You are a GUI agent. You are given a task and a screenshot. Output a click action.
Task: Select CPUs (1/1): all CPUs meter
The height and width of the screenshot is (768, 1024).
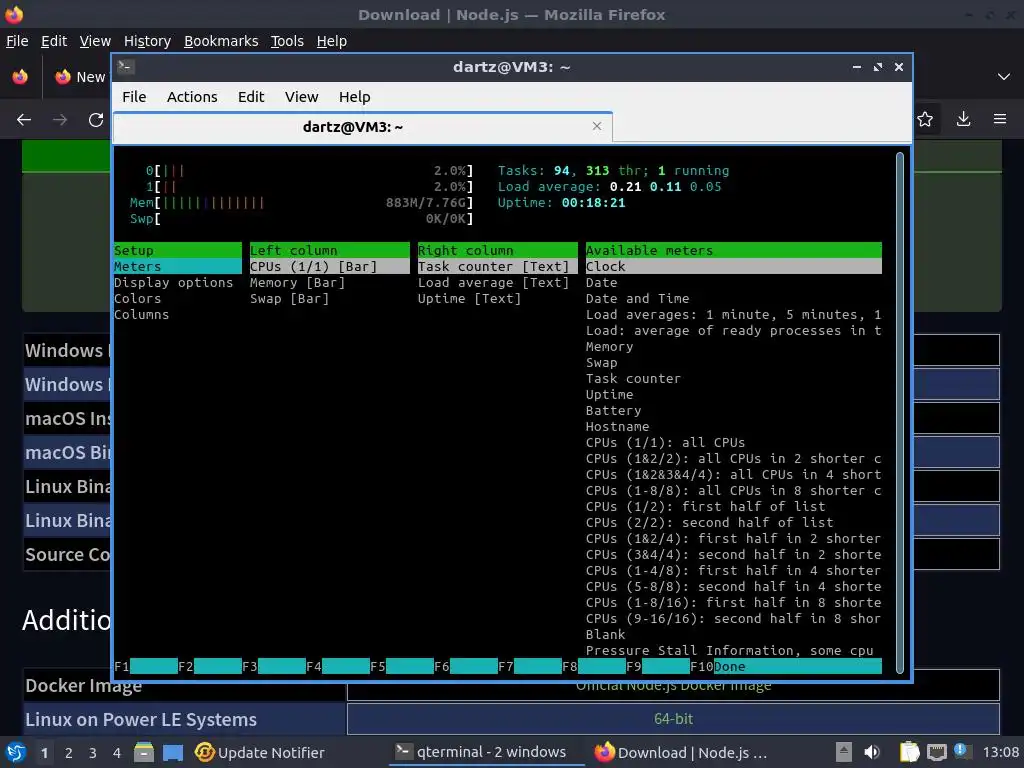(665, 442)
